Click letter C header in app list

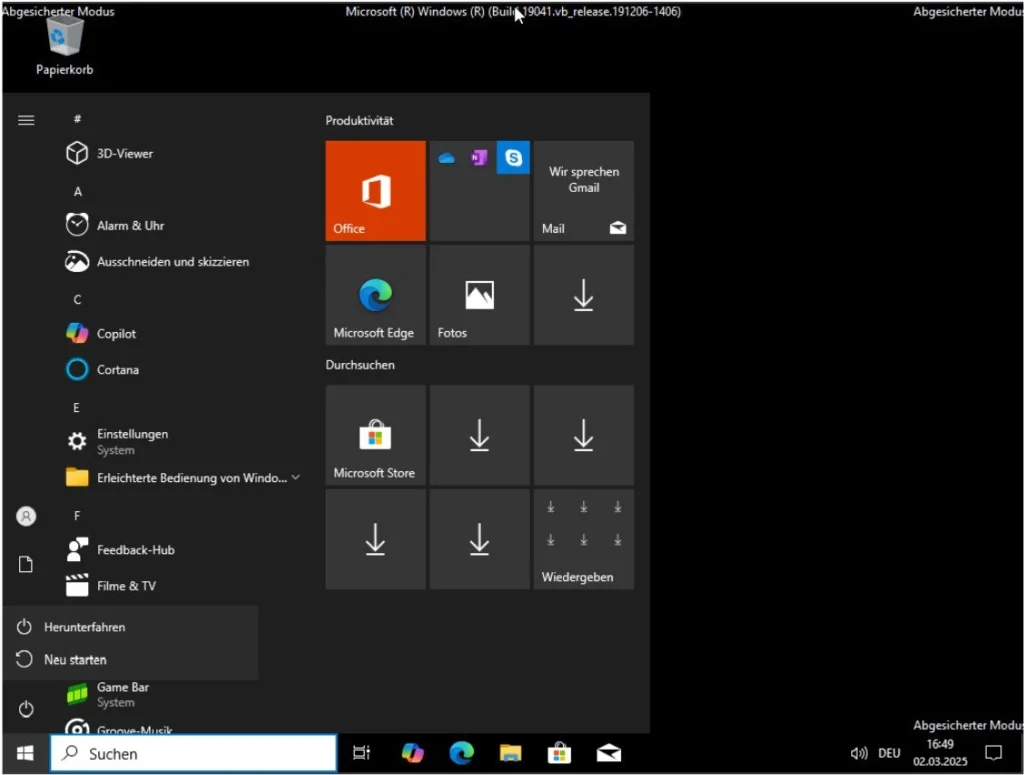[x=78, y=300]
